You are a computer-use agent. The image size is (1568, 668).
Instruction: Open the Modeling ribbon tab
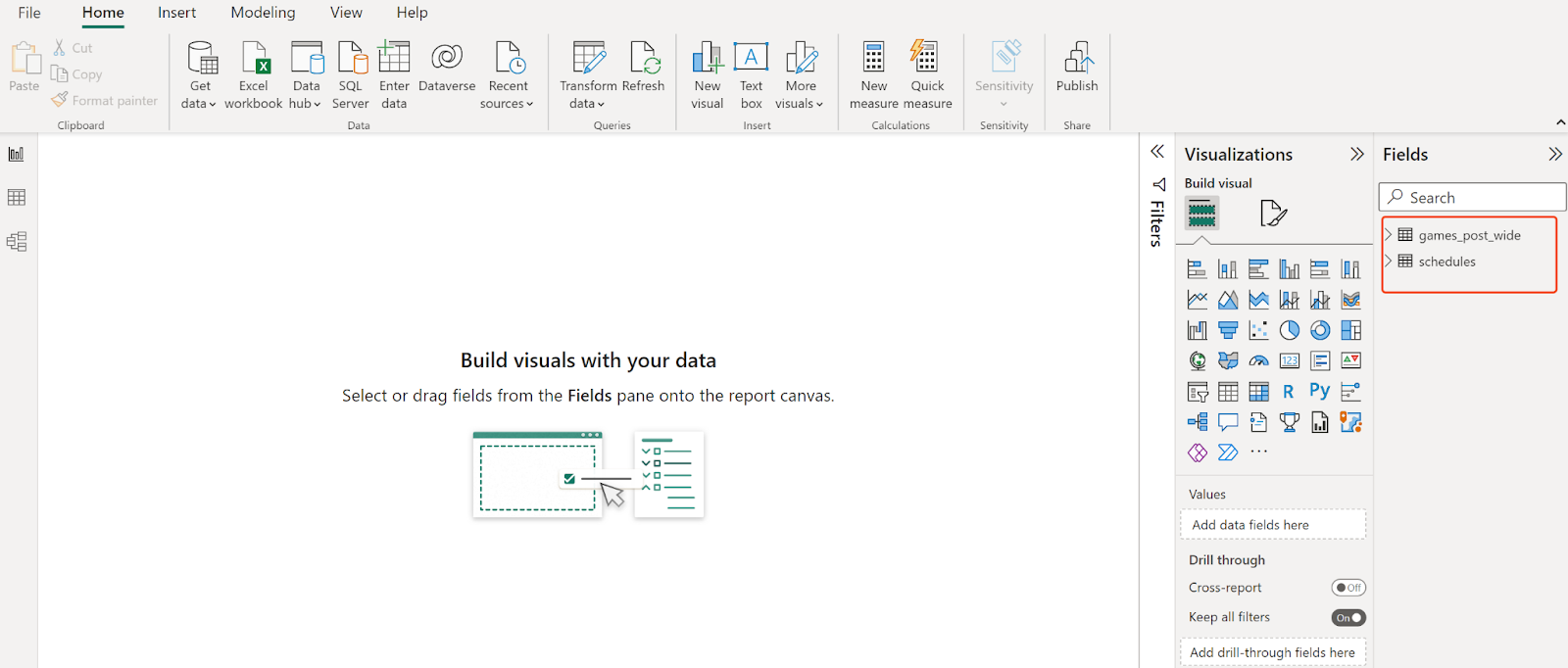coord(263,13)
